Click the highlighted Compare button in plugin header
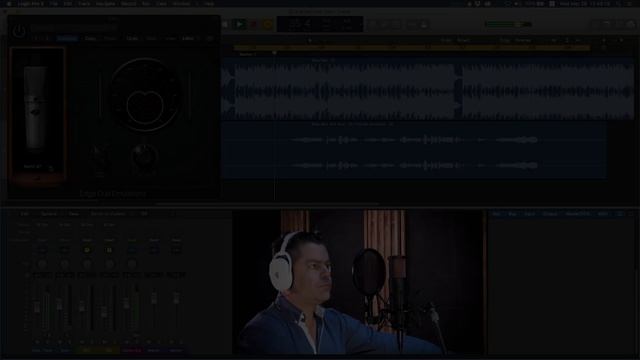Viewport: 640px width, 360px height. pyautogui.click(x=67, y=38)
